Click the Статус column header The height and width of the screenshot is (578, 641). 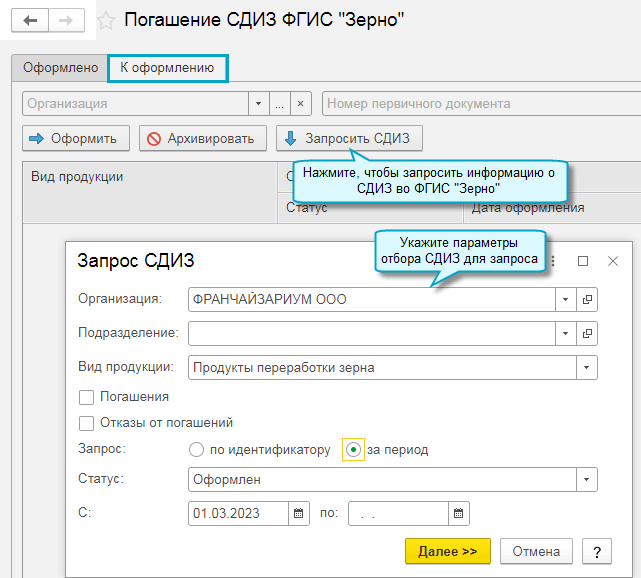point(370,208)
